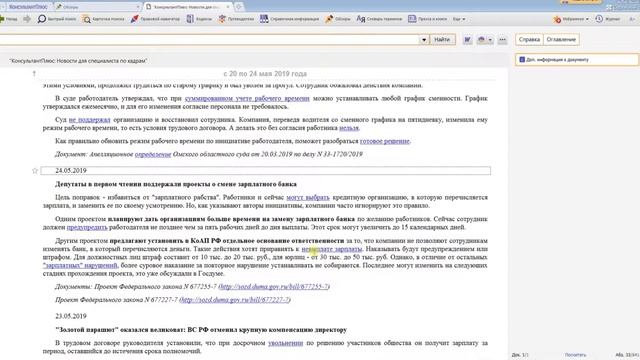Open the определение link

coord(153,154)
